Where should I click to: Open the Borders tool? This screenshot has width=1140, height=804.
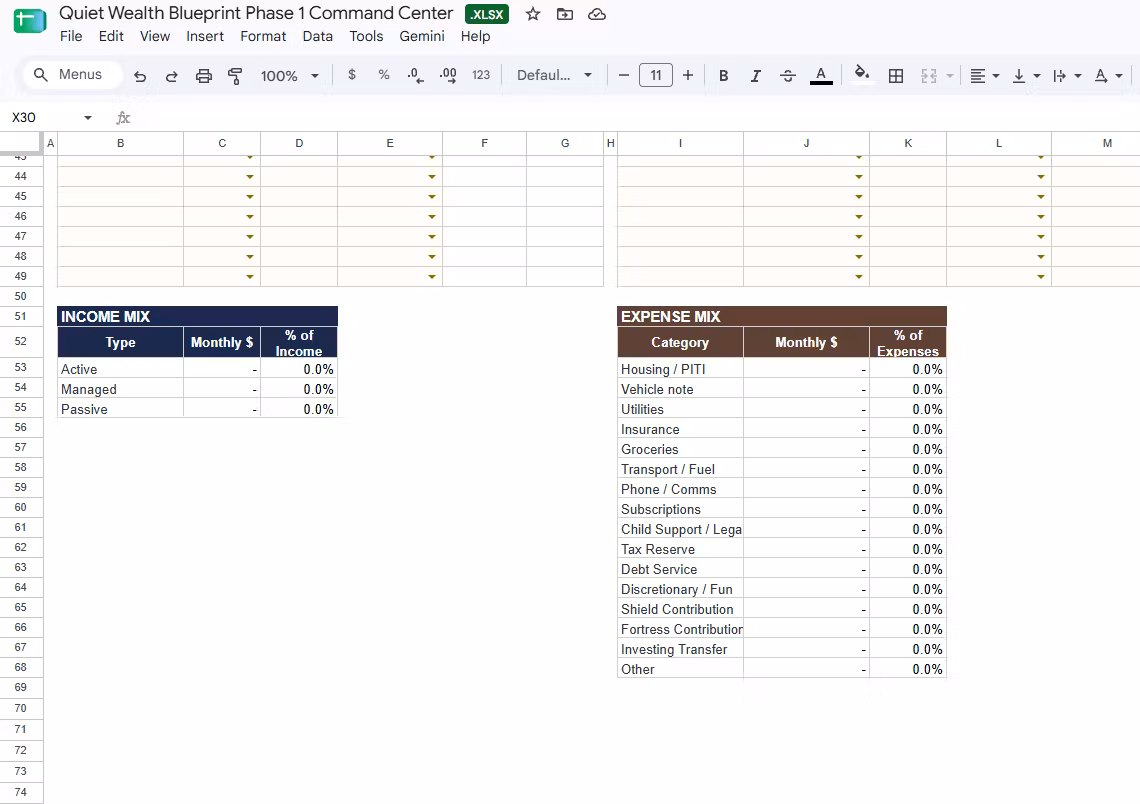pos(896,76)
